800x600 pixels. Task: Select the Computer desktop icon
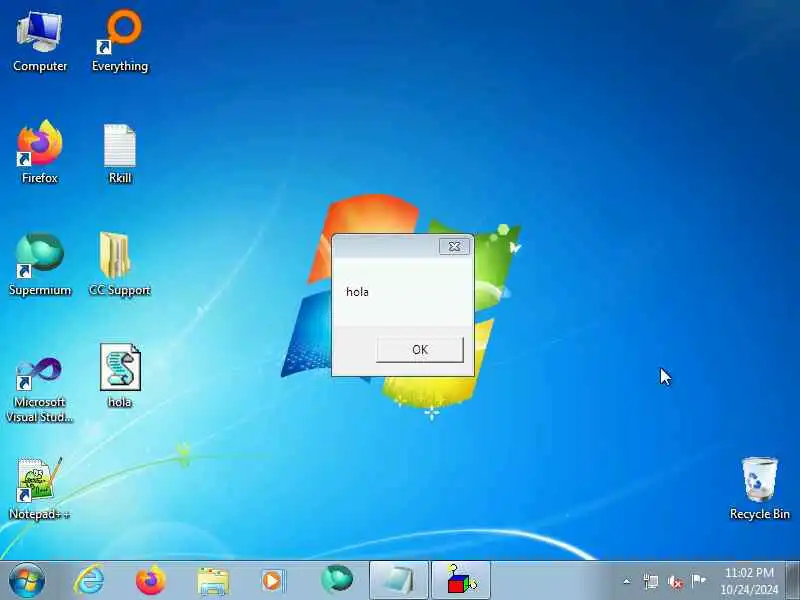pyautogui.click(x=40, y=42)
